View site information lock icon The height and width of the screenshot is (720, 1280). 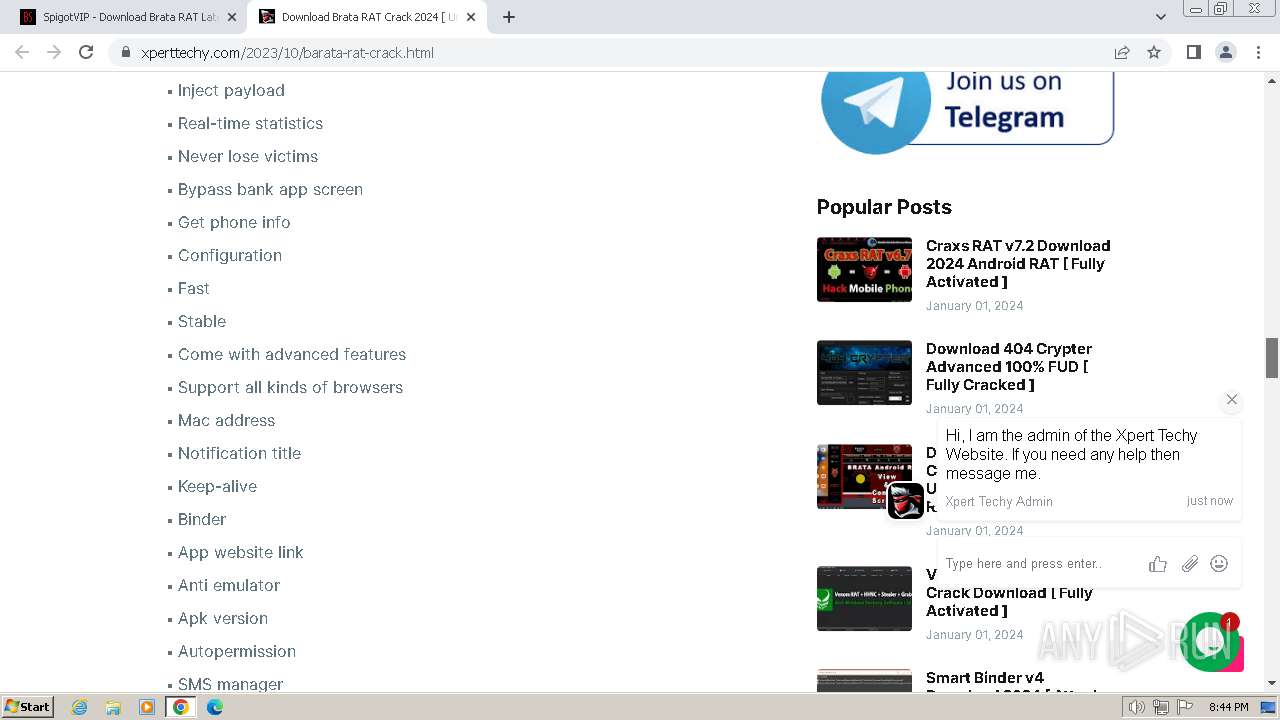[126, 53]
